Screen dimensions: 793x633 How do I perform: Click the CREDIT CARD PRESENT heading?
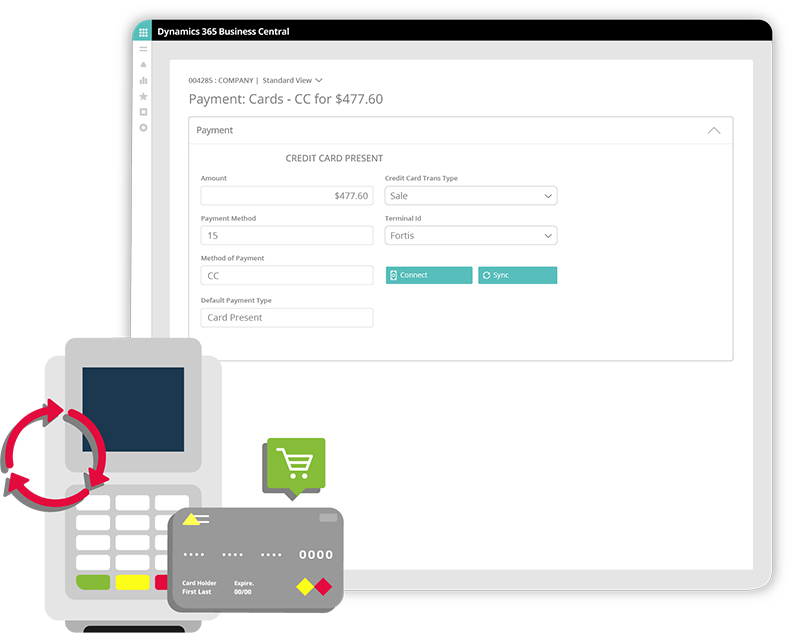[334, 158]
